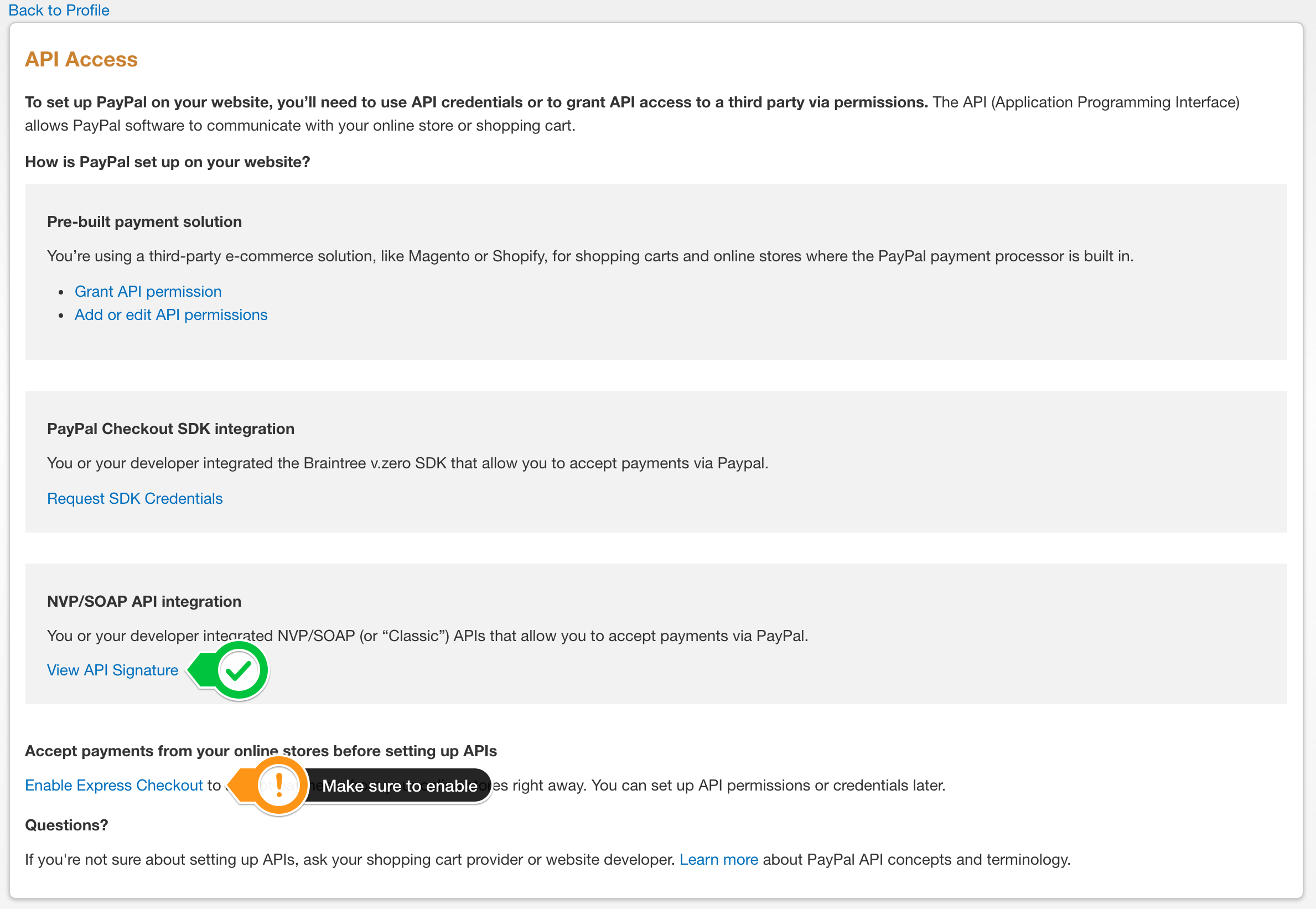The height and width of the screenshot is (909, 1316).
Task: Open View API Signature
Action: click(x=112, y=670)
